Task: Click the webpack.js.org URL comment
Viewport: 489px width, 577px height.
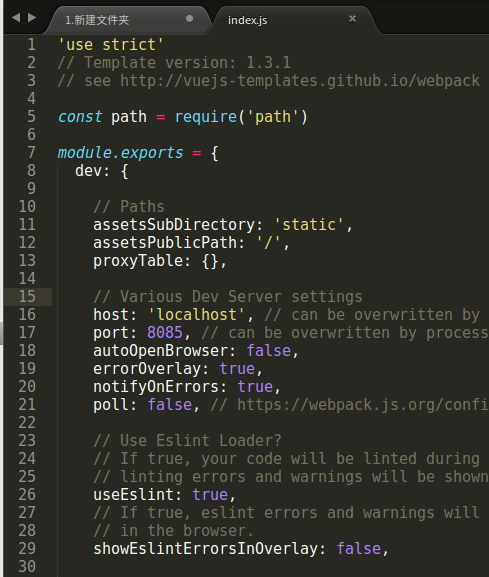Action: pyautogui.click(x=350, y=405)
